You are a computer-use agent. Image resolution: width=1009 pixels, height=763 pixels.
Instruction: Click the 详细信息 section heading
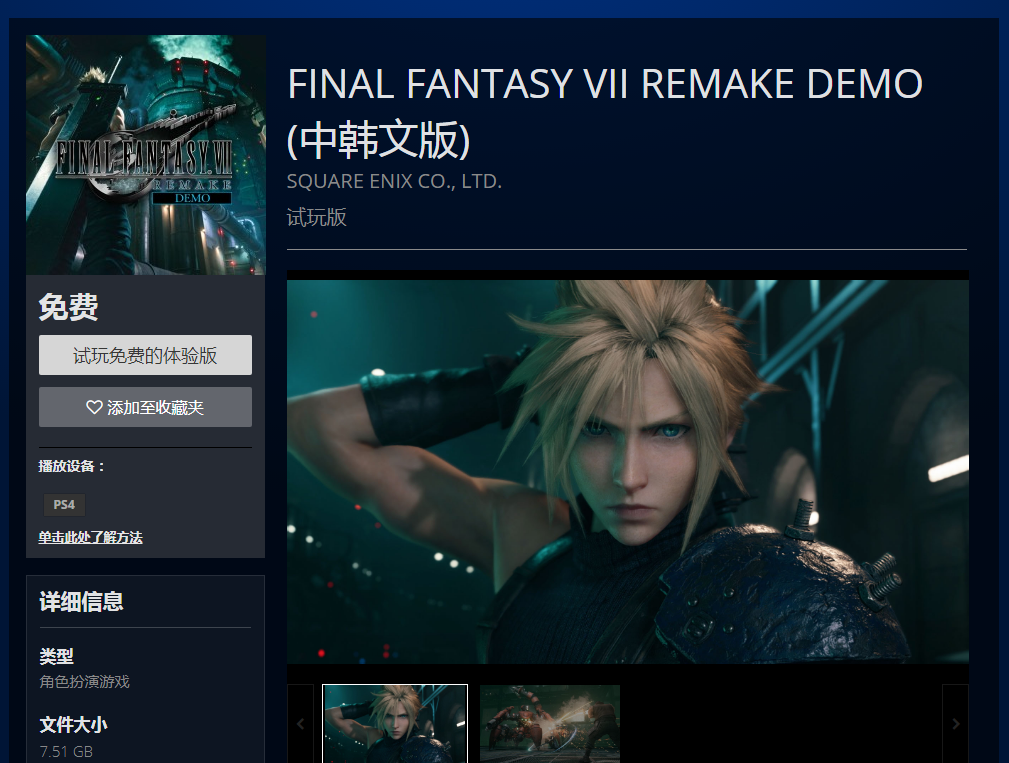81,602
